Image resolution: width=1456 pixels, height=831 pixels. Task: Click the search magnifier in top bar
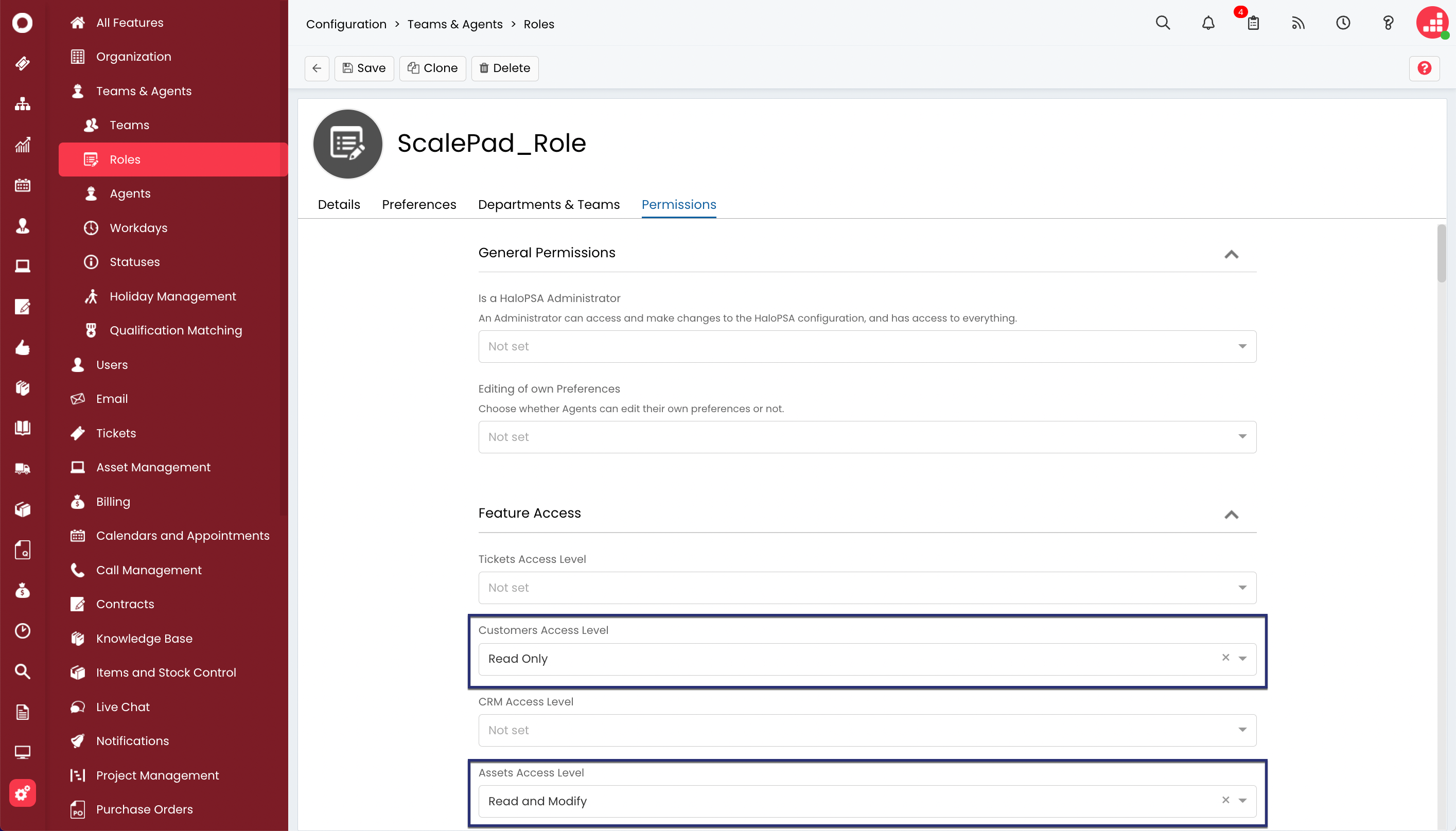pos(1163,23)
